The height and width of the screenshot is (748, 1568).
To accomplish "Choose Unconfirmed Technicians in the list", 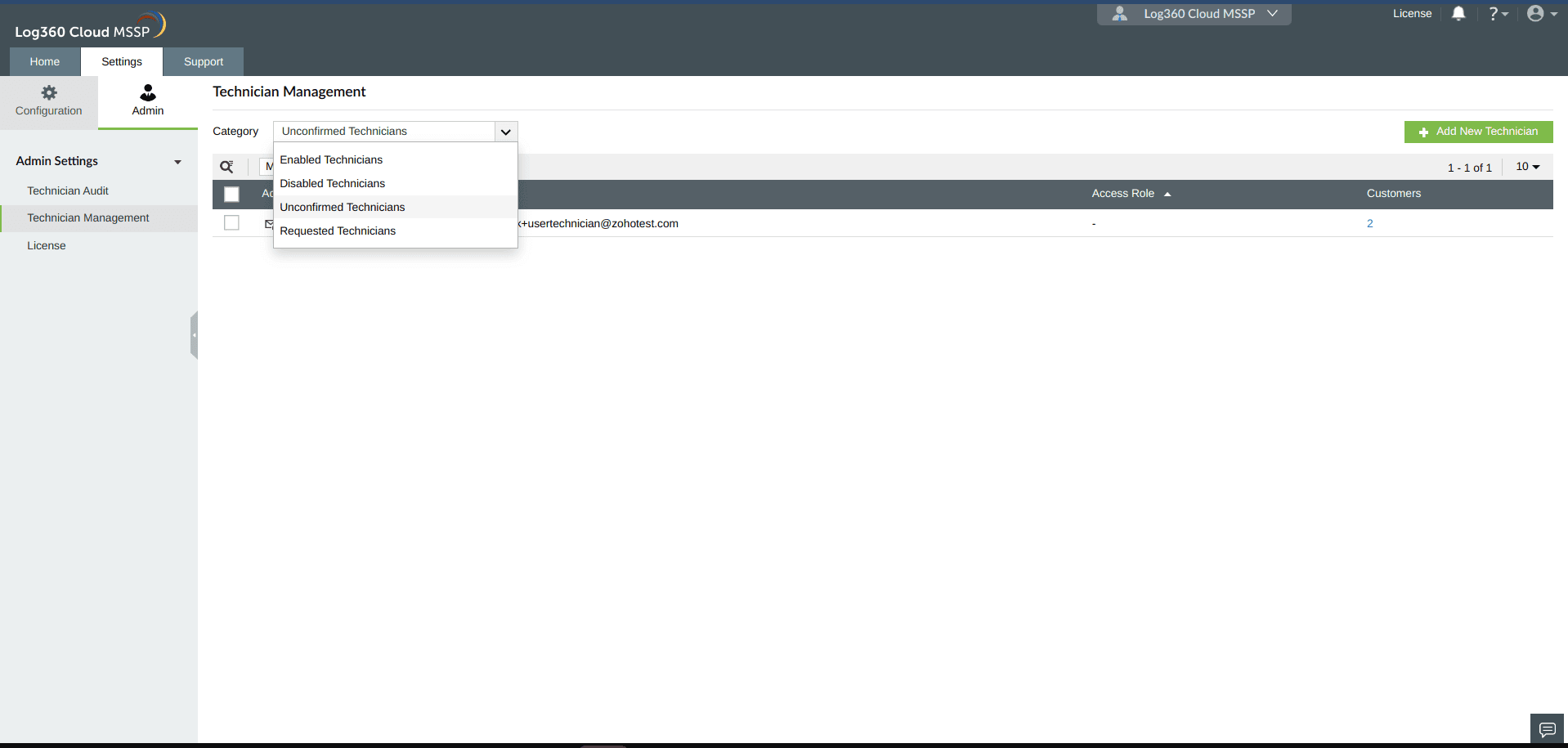I will (x=396, y=207).
